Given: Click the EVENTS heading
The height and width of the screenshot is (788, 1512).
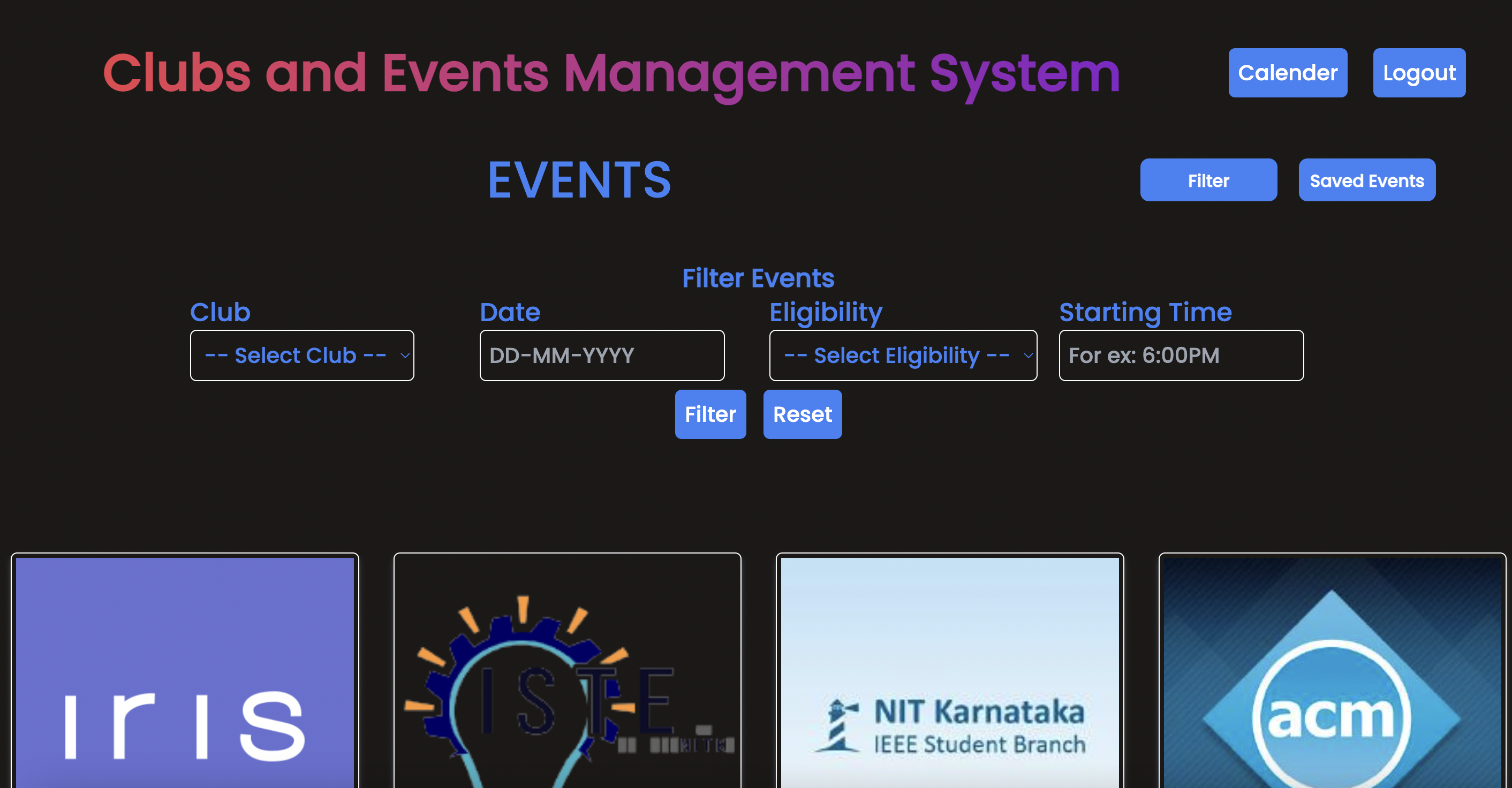Looking at the screenshot, I should (x=580, y=179).
